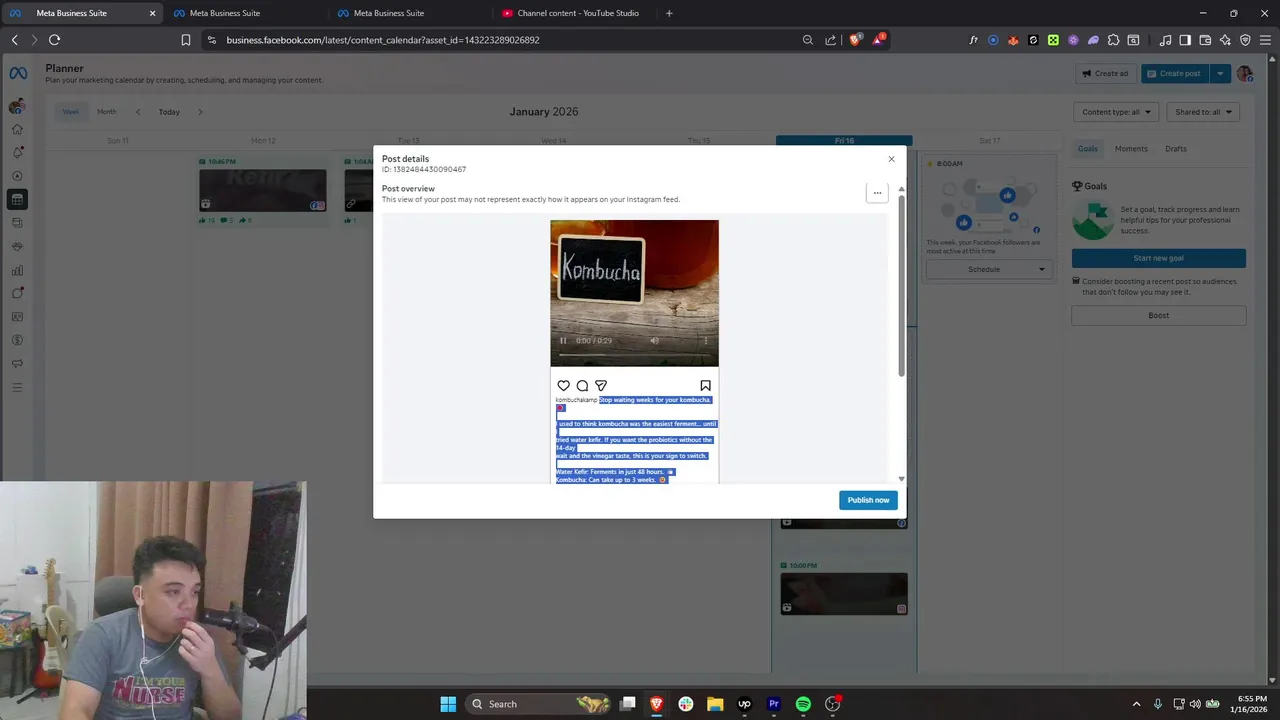This screenshot has height=720, width=1280.
Task: Open Notifications bell in sidebar
Action: pos(17,152)
